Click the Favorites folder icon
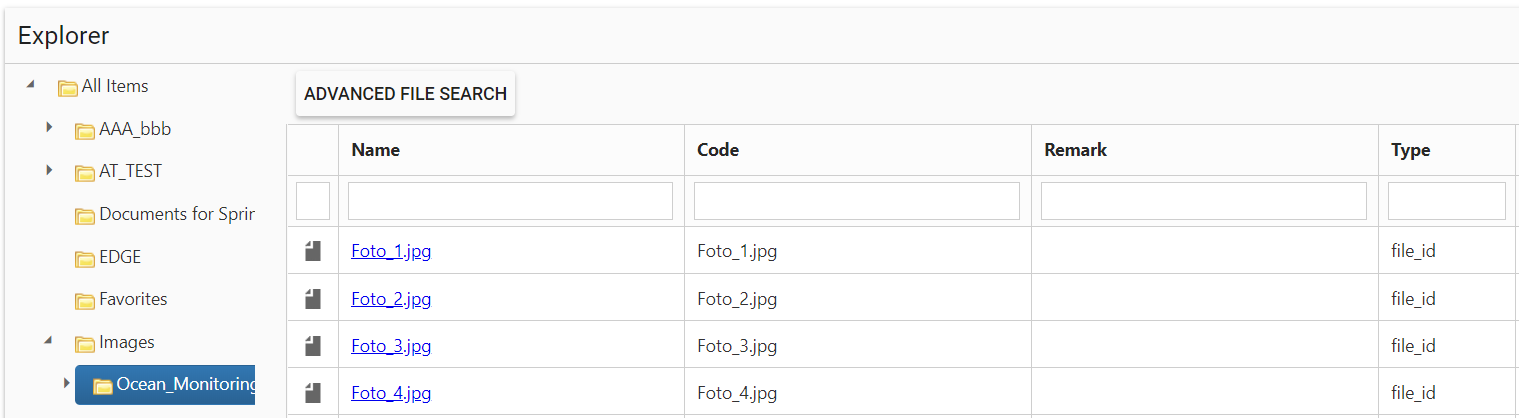 point(85,300)
